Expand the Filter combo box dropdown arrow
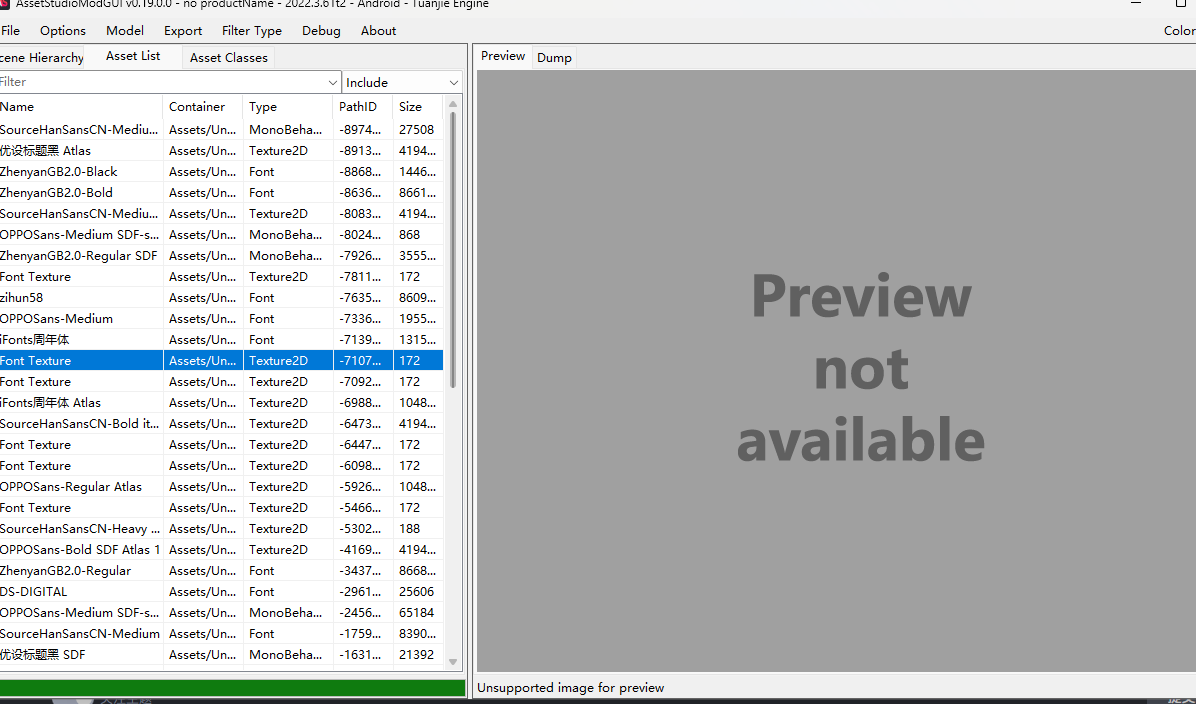The width and height of the screenshot is (1196, 704). [x=333, y=82]
